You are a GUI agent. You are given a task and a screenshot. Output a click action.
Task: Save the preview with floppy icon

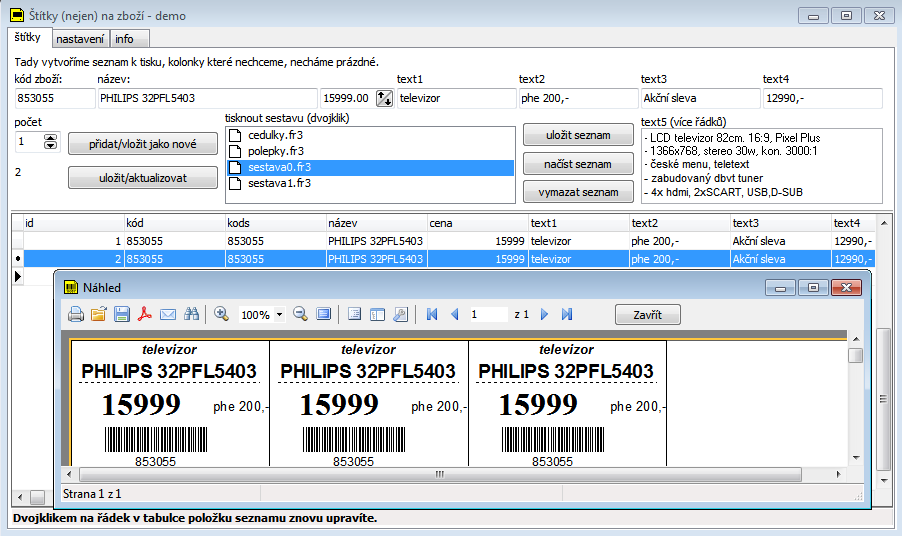(x=122, y=314)
